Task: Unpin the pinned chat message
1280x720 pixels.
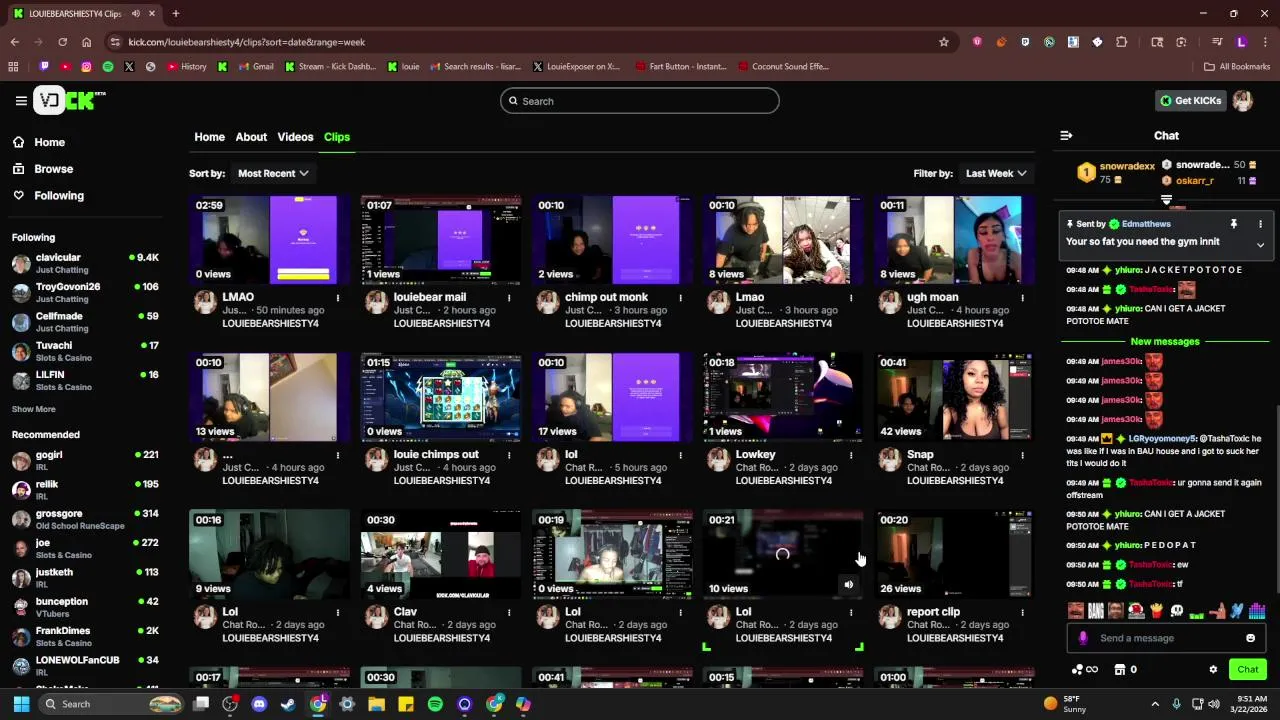Action: 1233,224
